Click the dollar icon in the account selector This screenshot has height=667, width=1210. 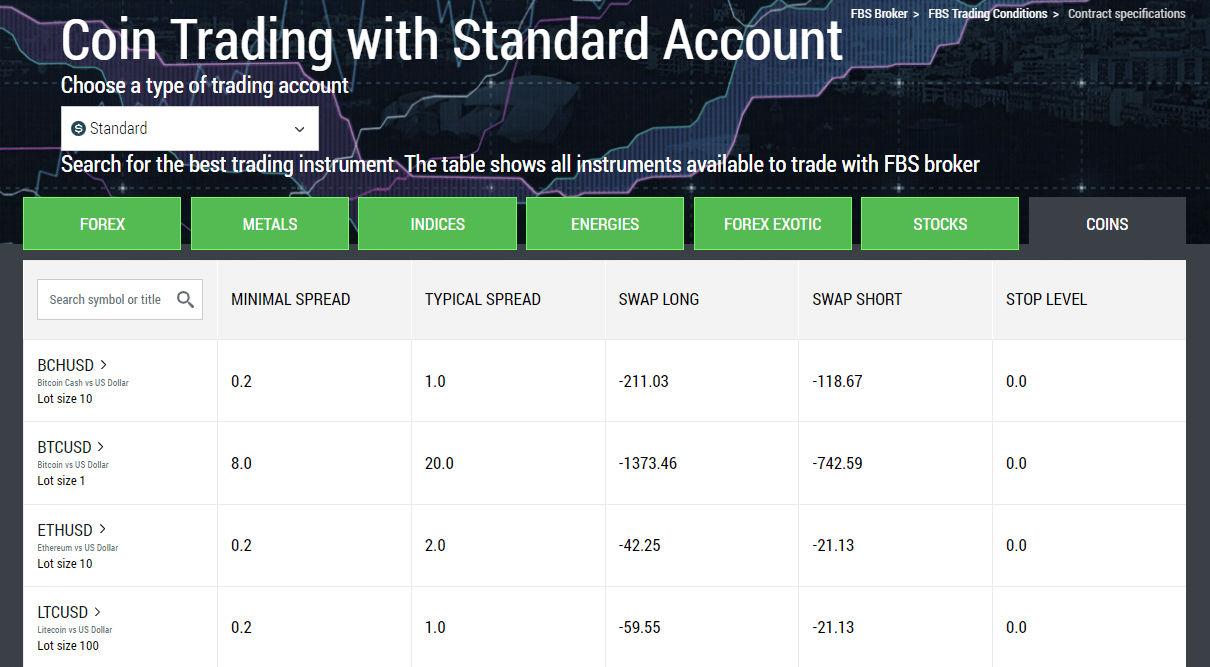tap(79, 128)
